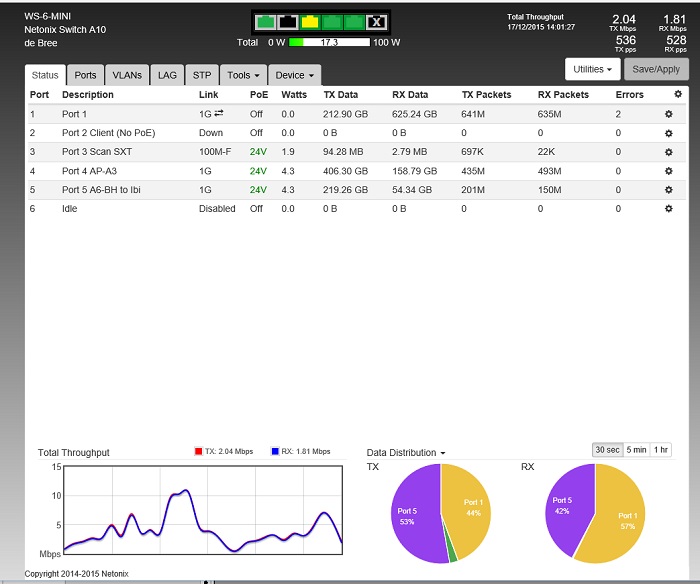700x584 pixels.
Task: Open the STP tab
Action: pyautogui.click(x=202, y=75)
